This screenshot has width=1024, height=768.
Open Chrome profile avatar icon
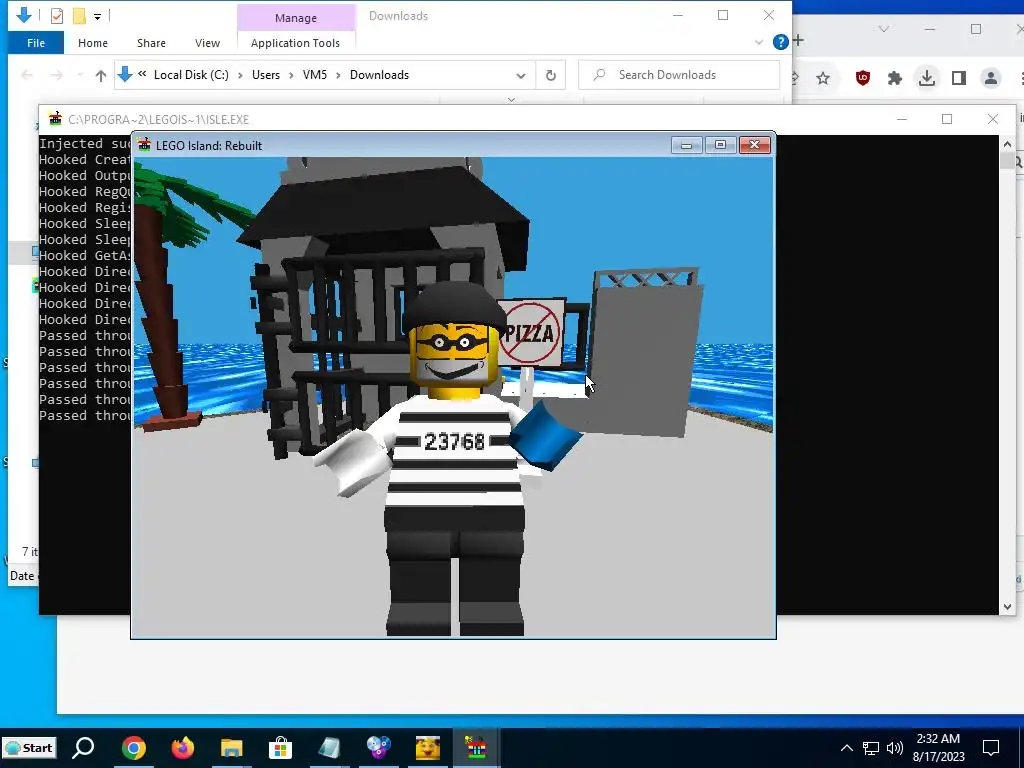[991, 78]
